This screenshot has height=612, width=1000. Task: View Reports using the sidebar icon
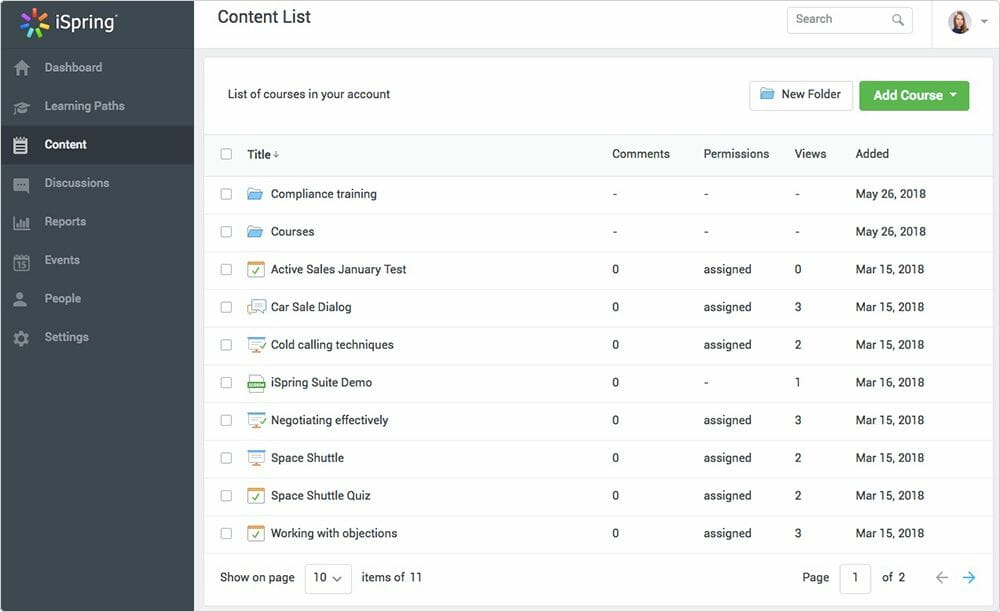tap(21, 221)
